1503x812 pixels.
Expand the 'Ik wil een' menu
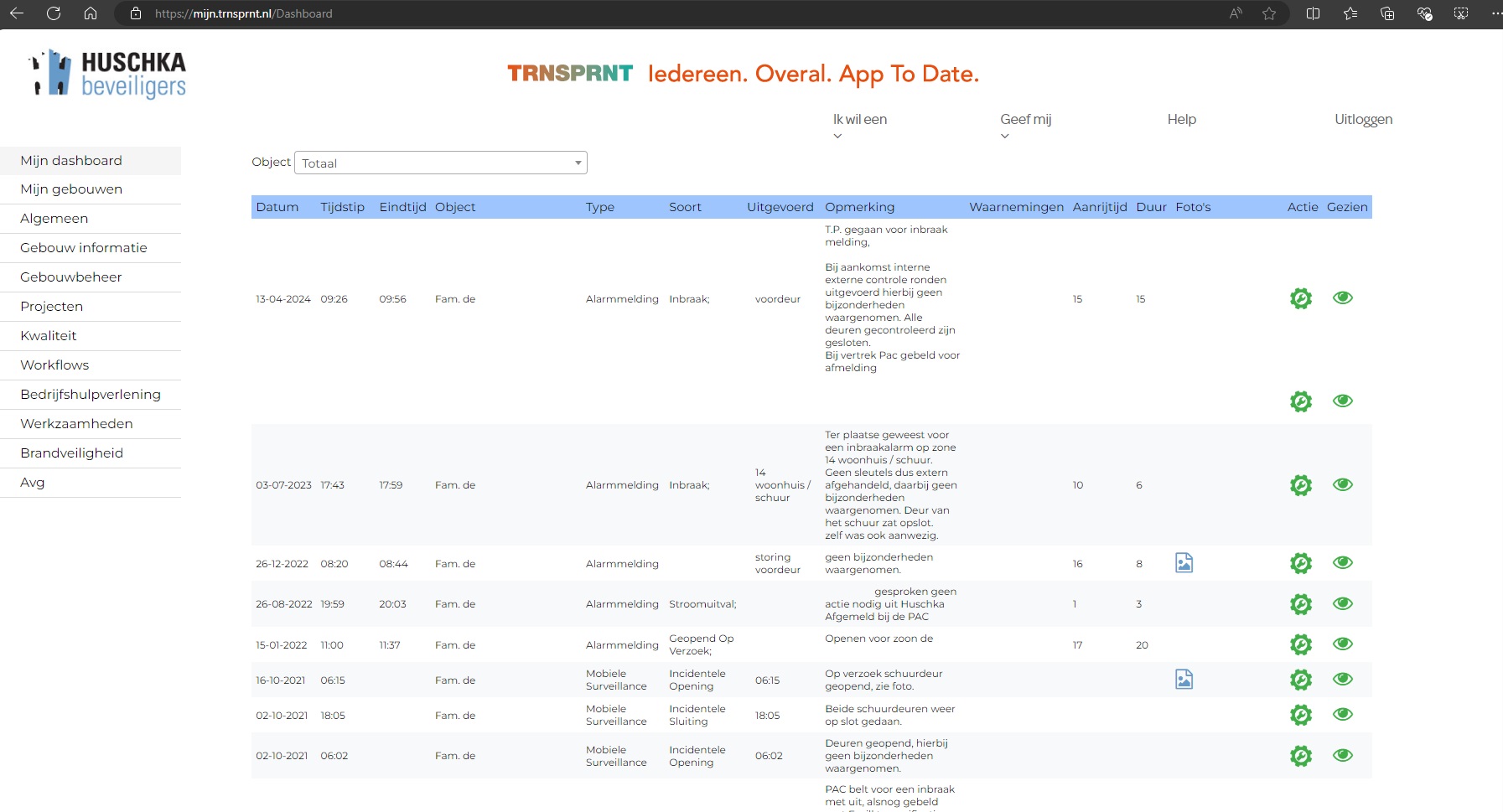859,126
